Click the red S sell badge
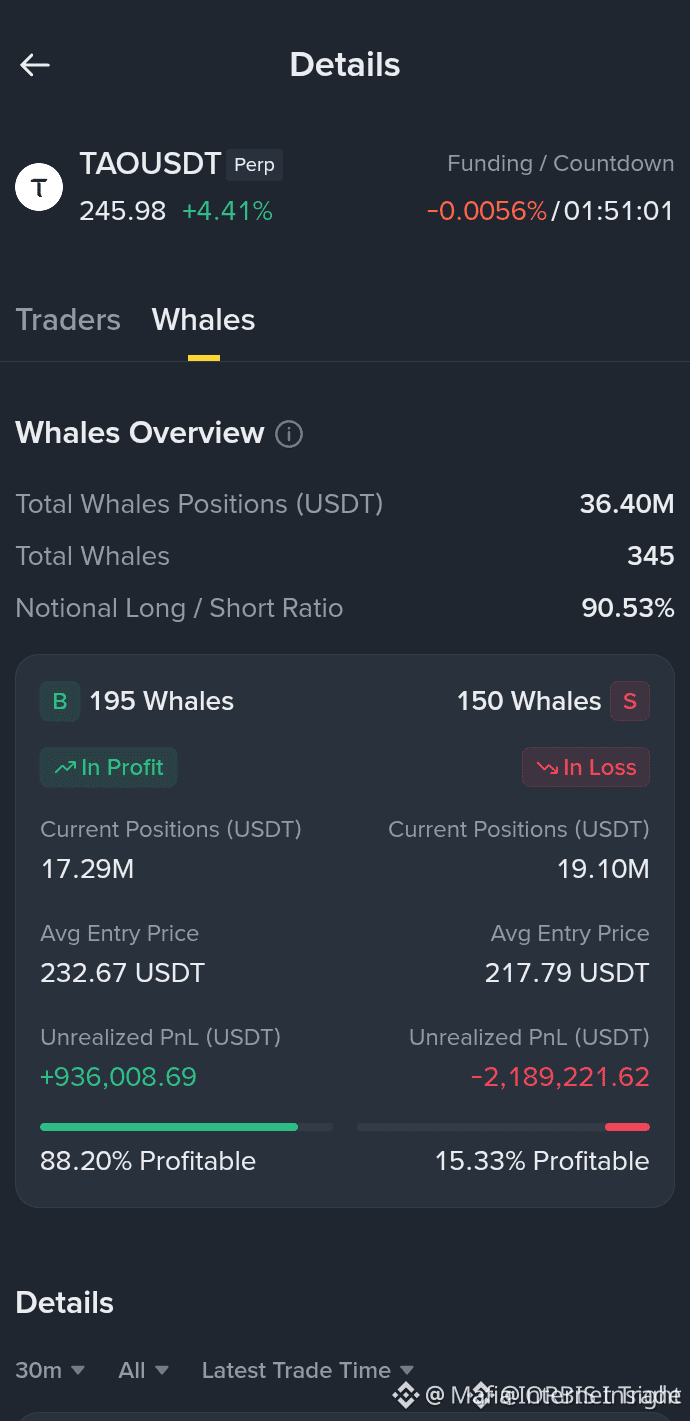This screenshot has width=690, height=1421. (x=630, y=702)
